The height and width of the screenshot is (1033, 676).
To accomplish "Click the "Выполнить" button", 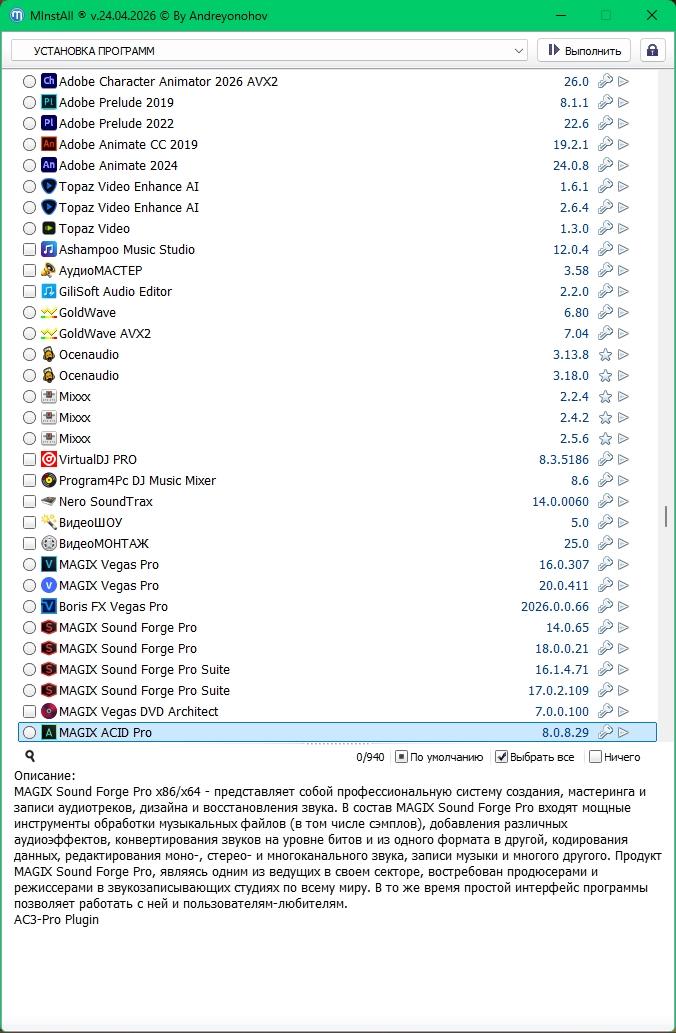I will [x=584, y=51].
